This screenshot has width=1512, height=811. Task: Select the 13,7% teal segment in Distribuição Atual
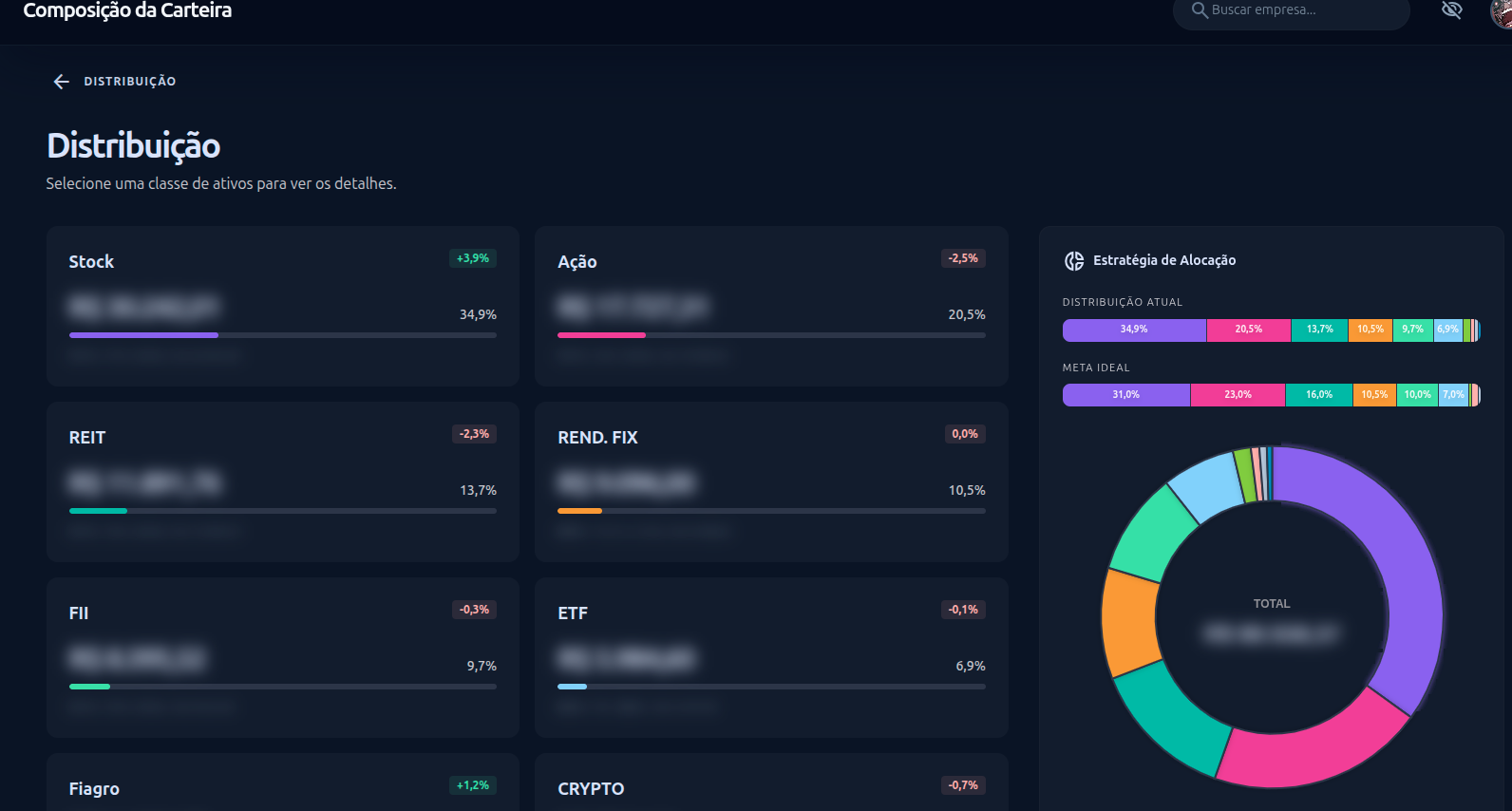(x=1319, y=330)
